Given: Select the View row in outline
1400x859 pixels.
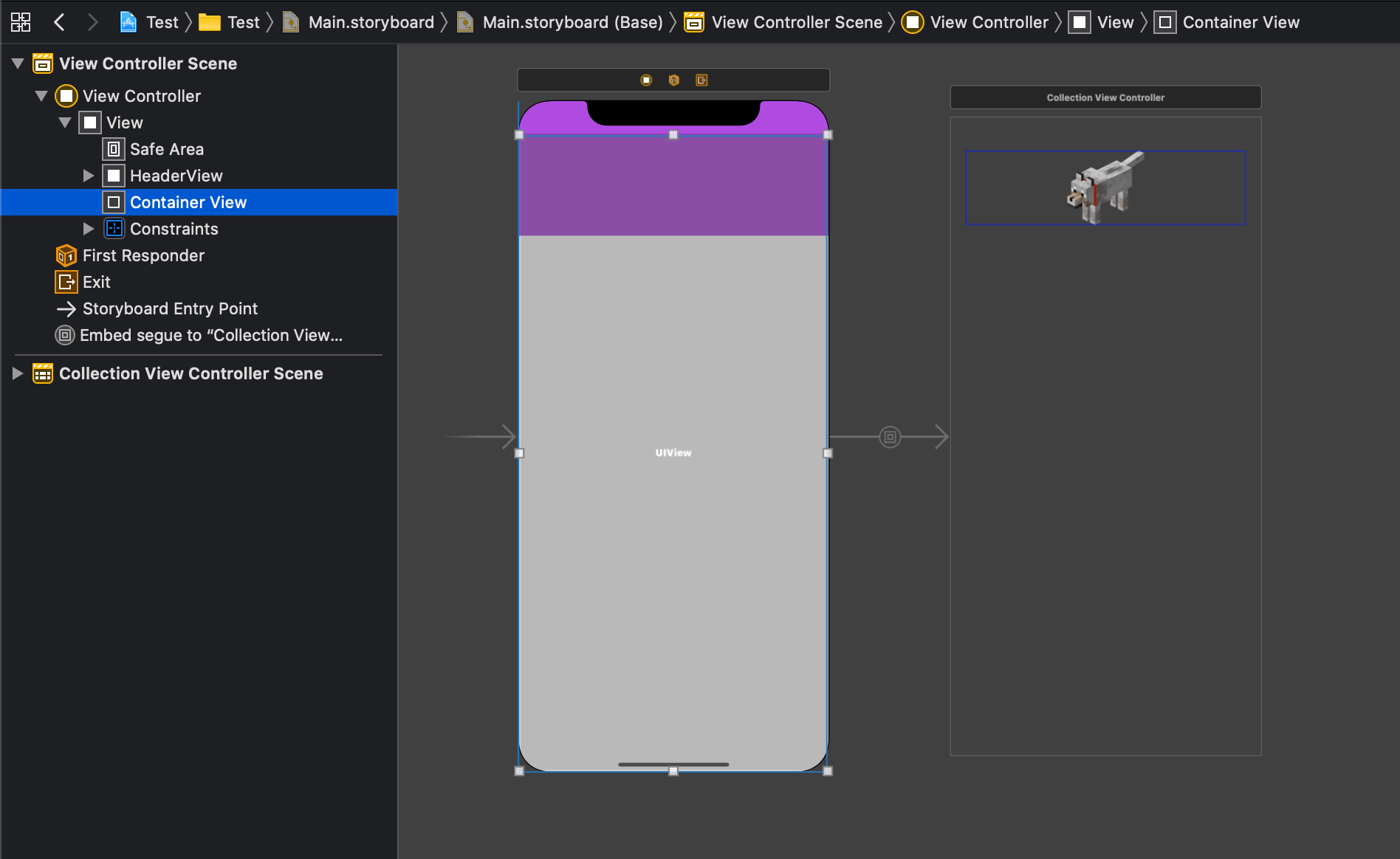Looking at the screenshot, I should pos(199,123).
